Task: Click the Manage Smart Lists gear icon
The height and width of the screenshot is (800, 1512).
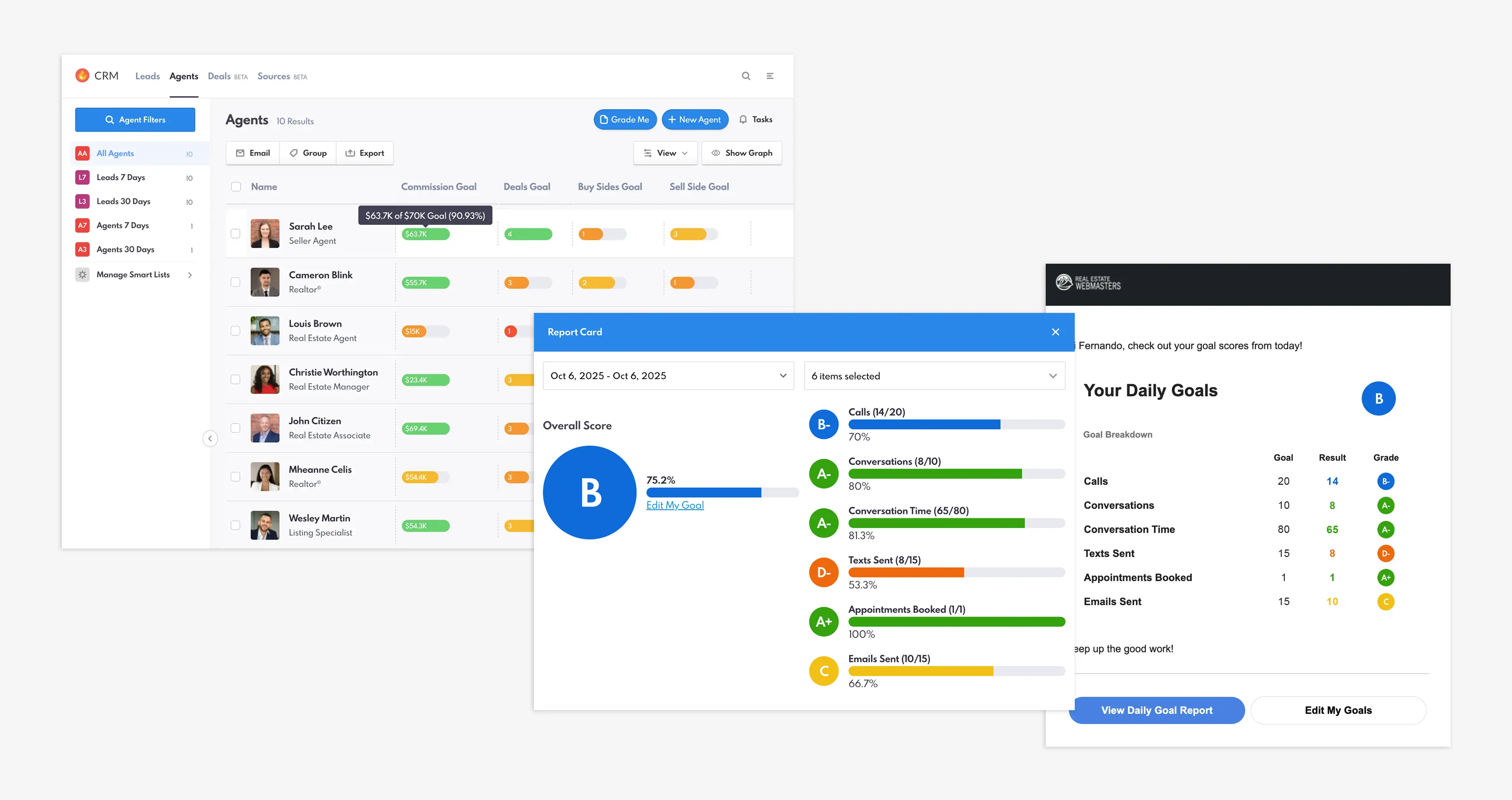Action: tap(82, 275)
